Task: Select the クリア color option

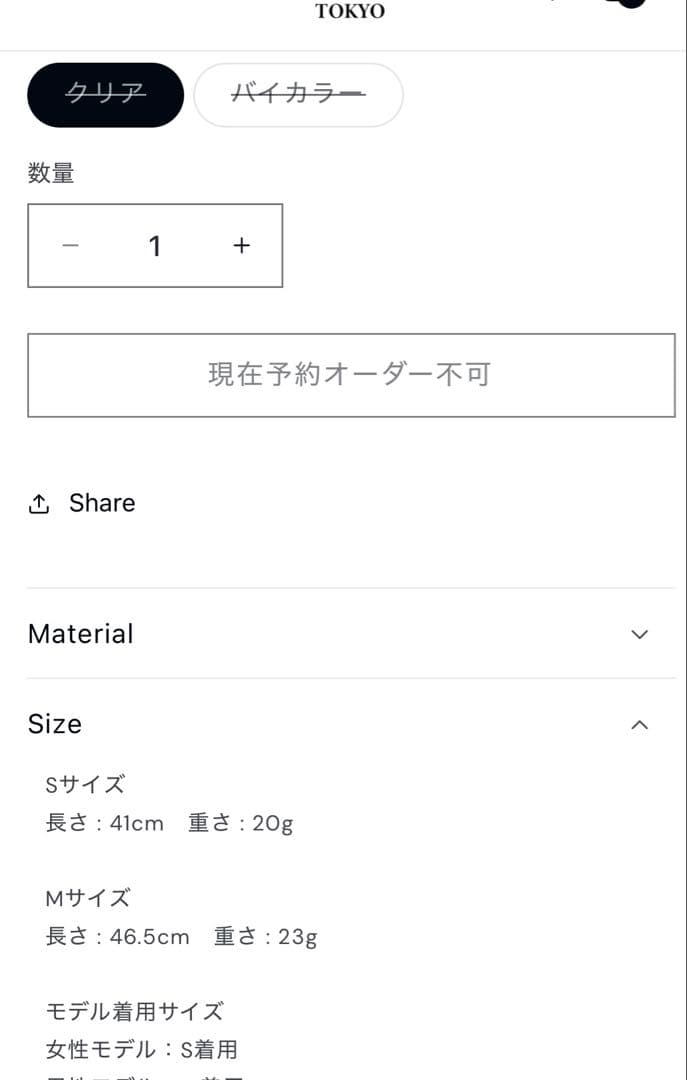Action: 105,95
